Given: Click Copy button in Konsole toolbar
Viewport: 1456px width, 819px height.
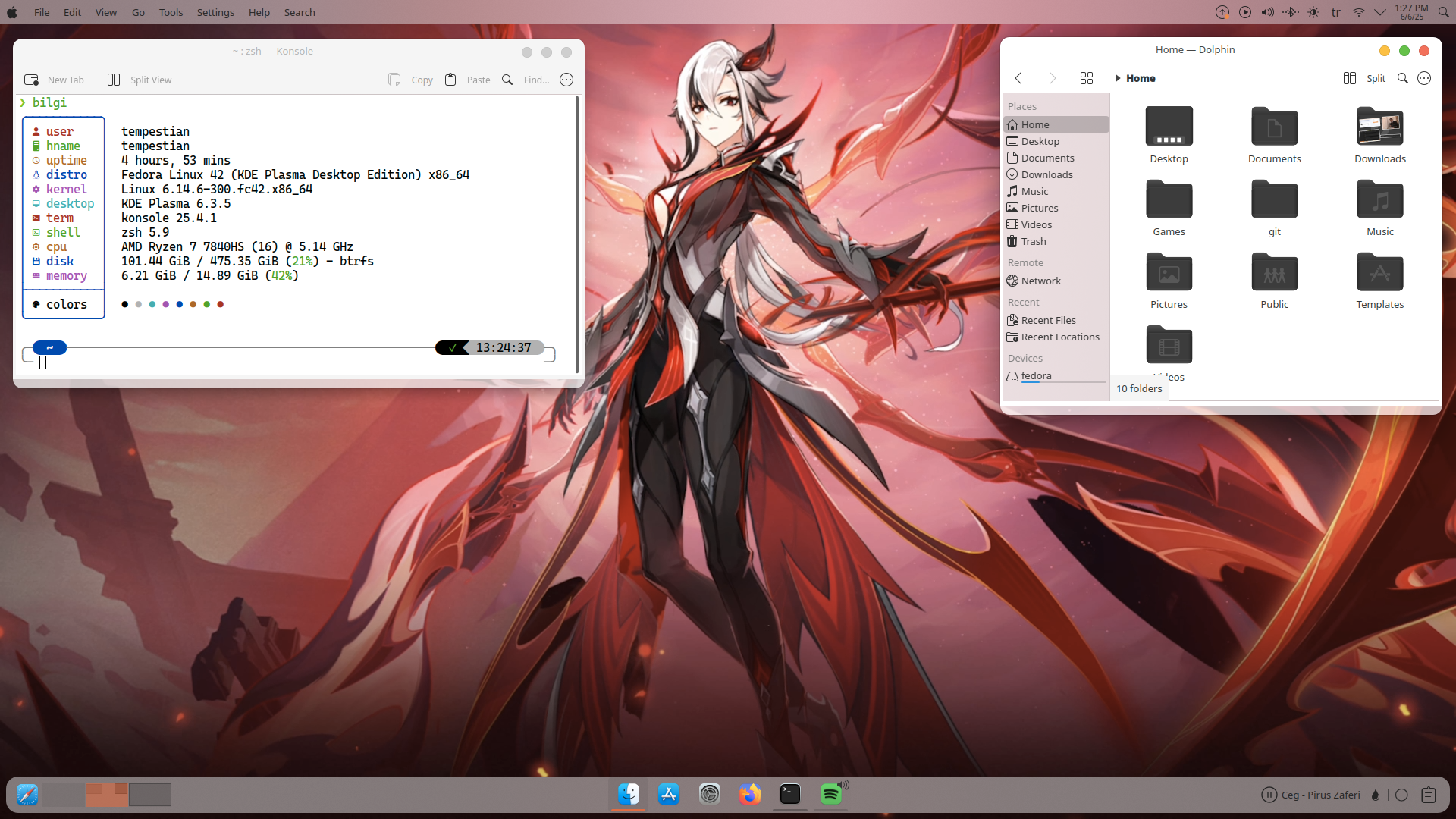Looking at the screenshot, I should point(410,80).
